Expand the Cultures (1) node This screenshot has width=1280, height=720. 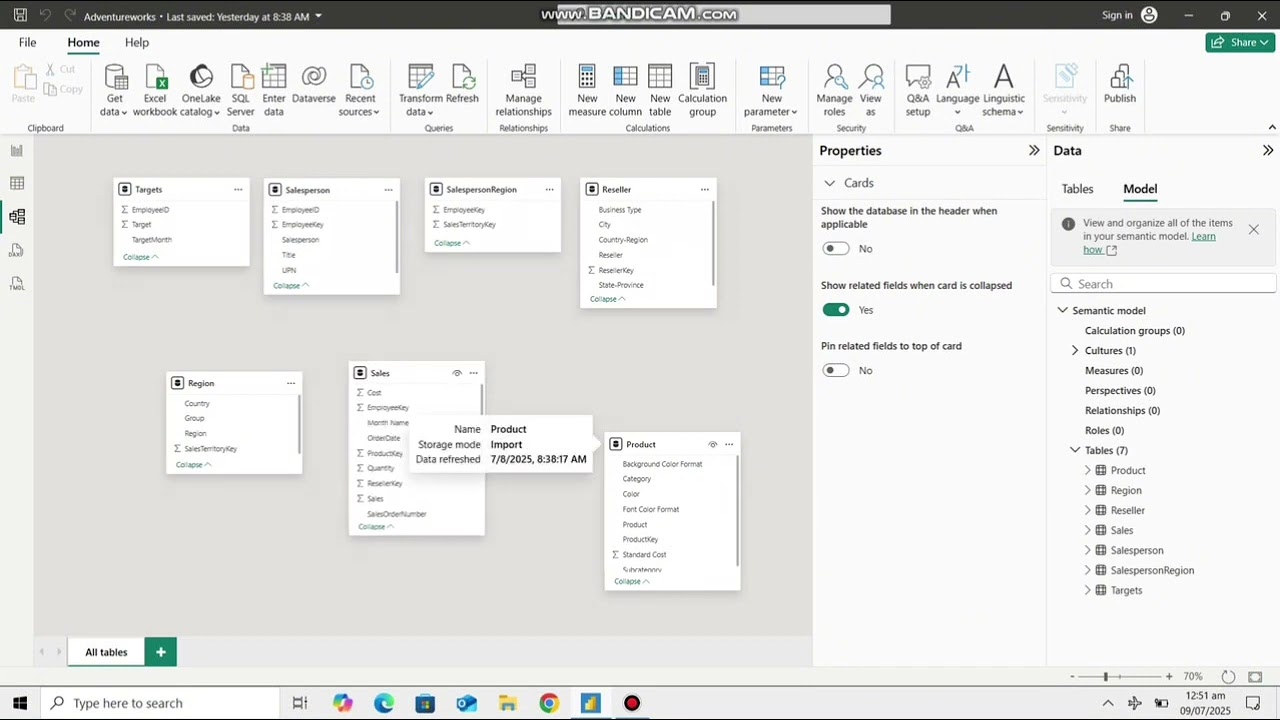point(1075,350)
